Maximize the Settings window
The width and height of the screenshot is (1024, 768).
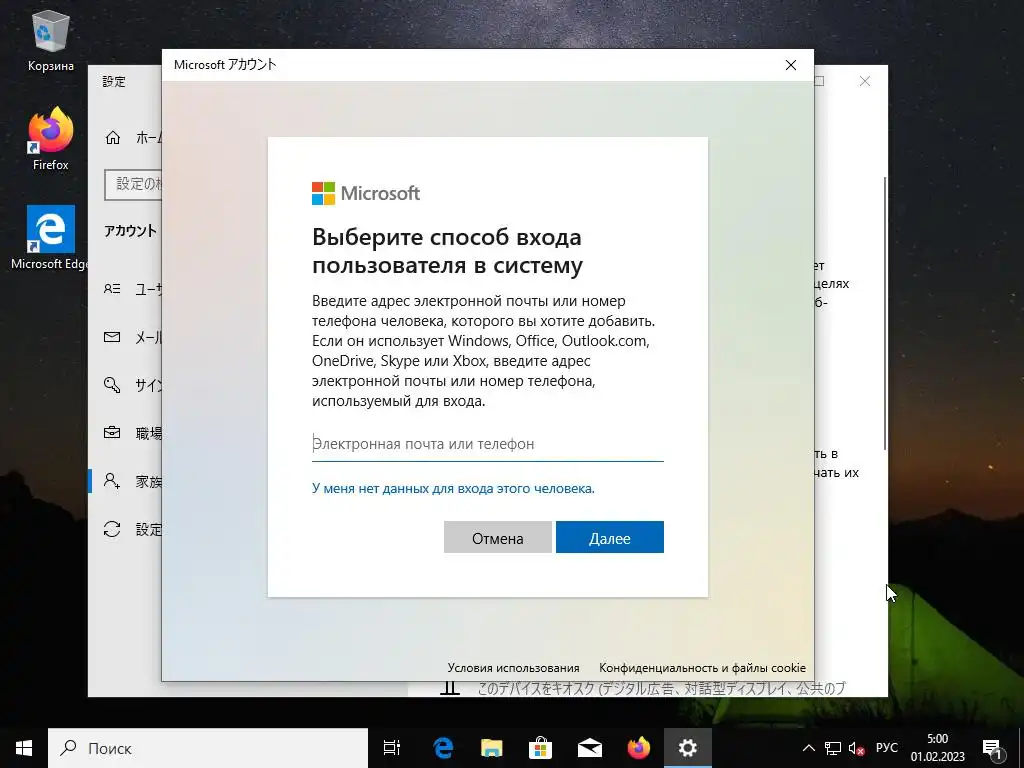819,81
